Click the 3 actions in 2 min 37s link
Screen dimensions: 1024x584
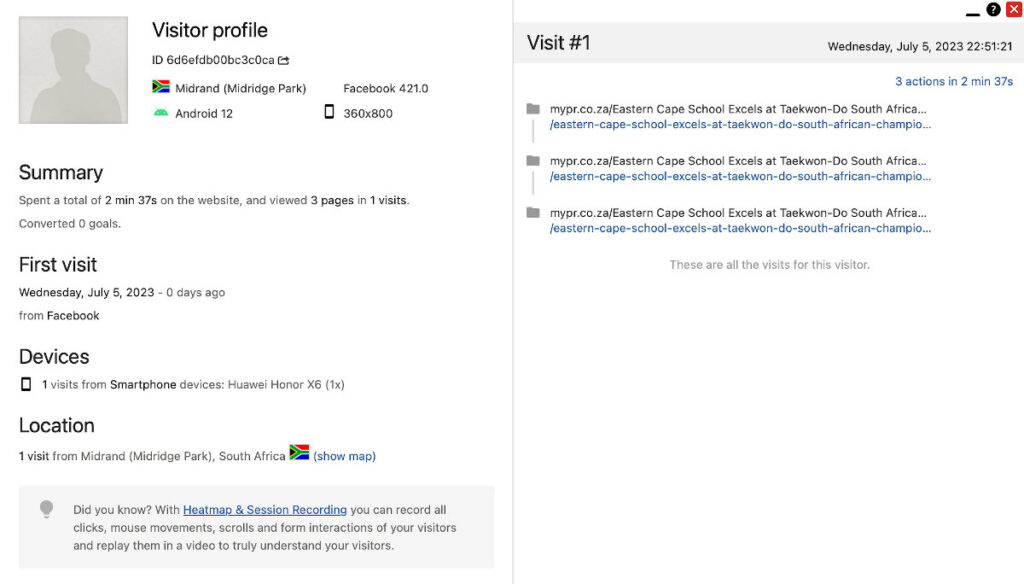point(953,82)
